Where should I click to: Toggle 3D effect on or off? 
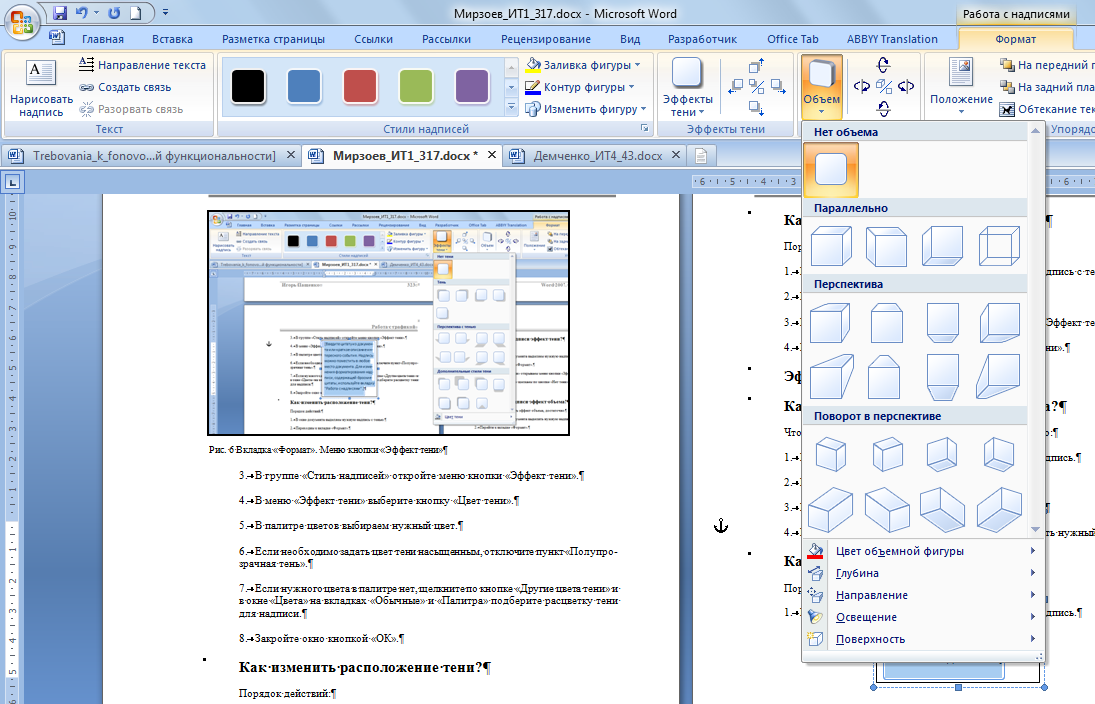pos(883,87)
